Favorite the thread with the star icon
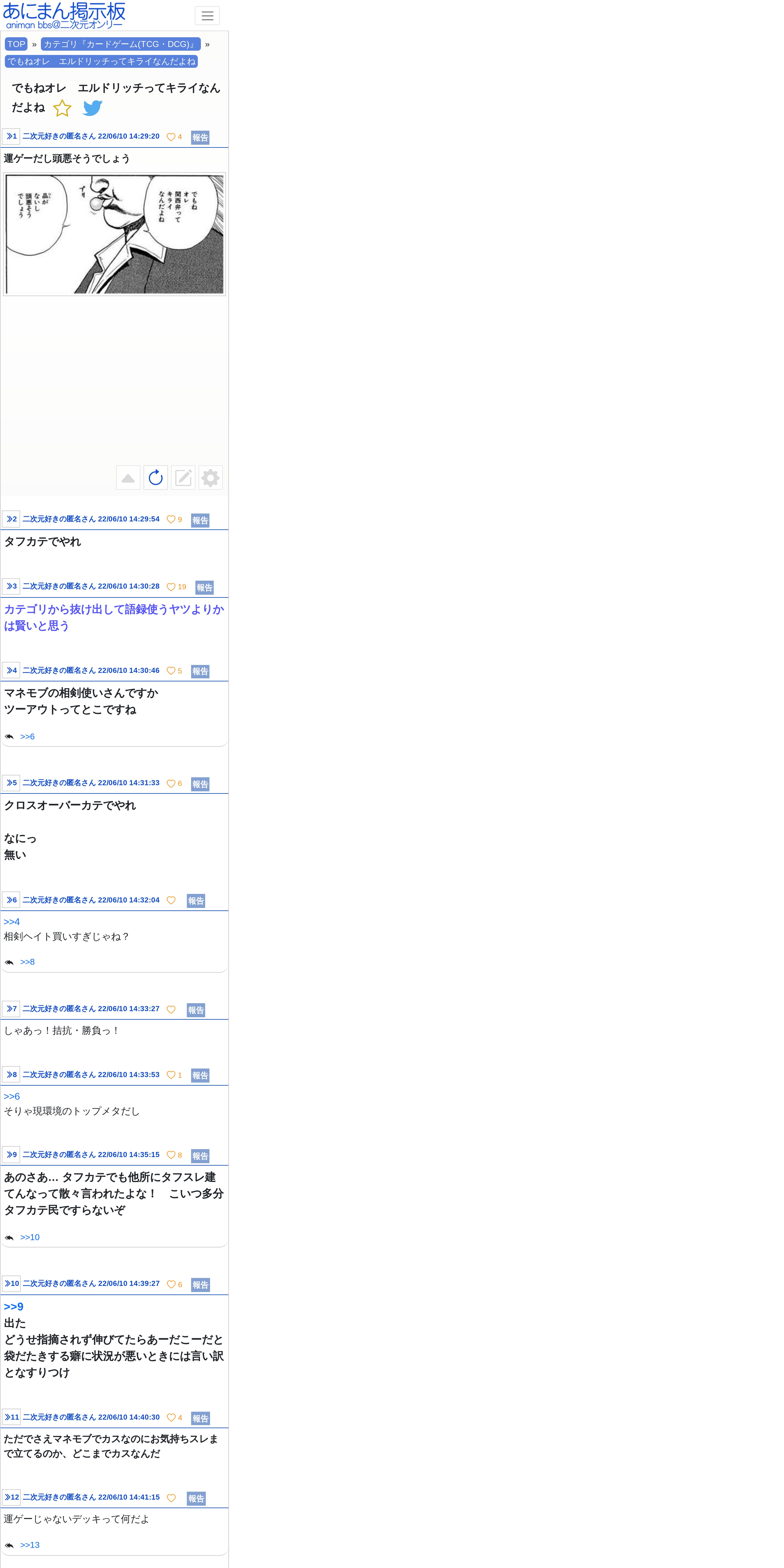Image resolution: width=784 pixels, height=1568 pixels. pyautogui.click(x=62, y=108)
